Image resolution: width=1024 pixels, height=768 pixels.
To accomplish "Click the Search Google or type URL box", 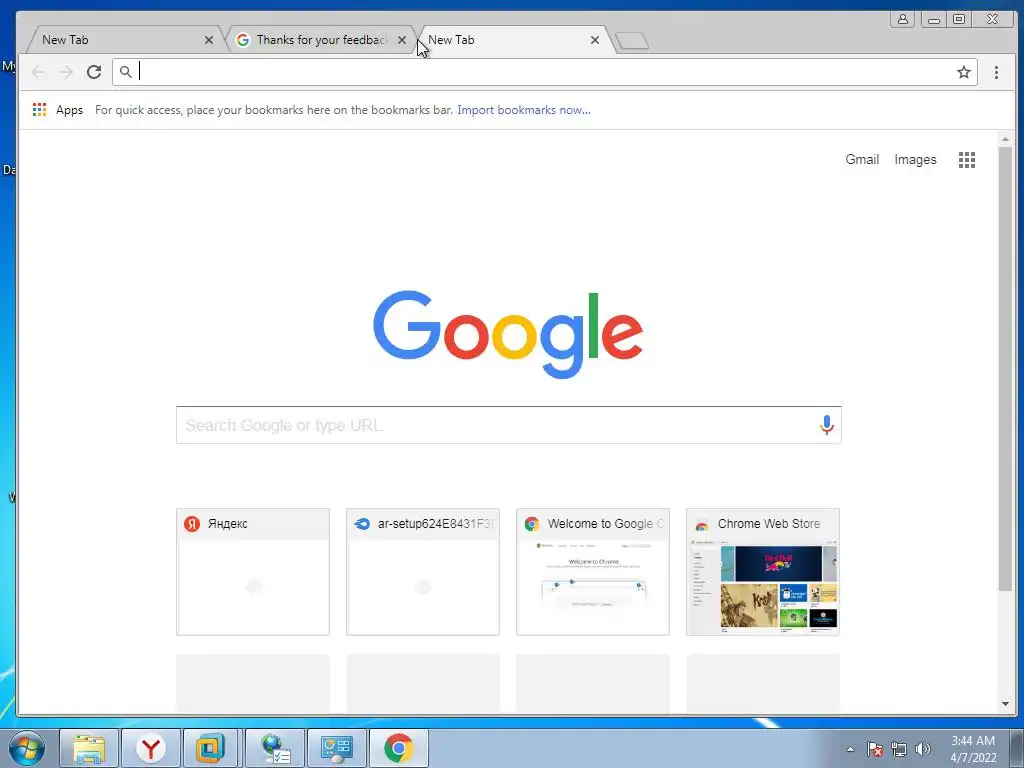I will tap(509, 425).
